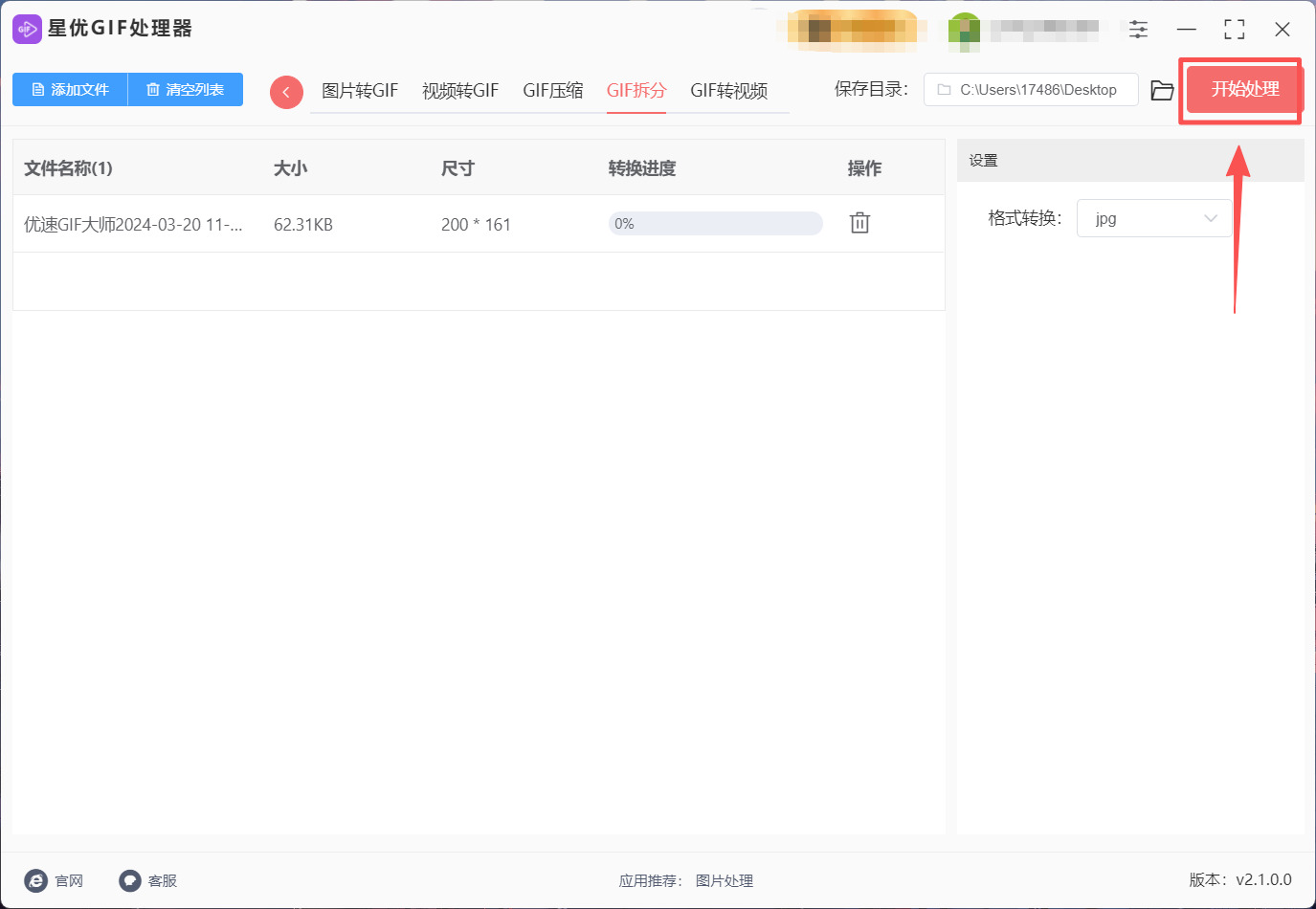Click the 添加文件 button
1316x909 pixels.
pyautogui.click(x=70, y=89)
